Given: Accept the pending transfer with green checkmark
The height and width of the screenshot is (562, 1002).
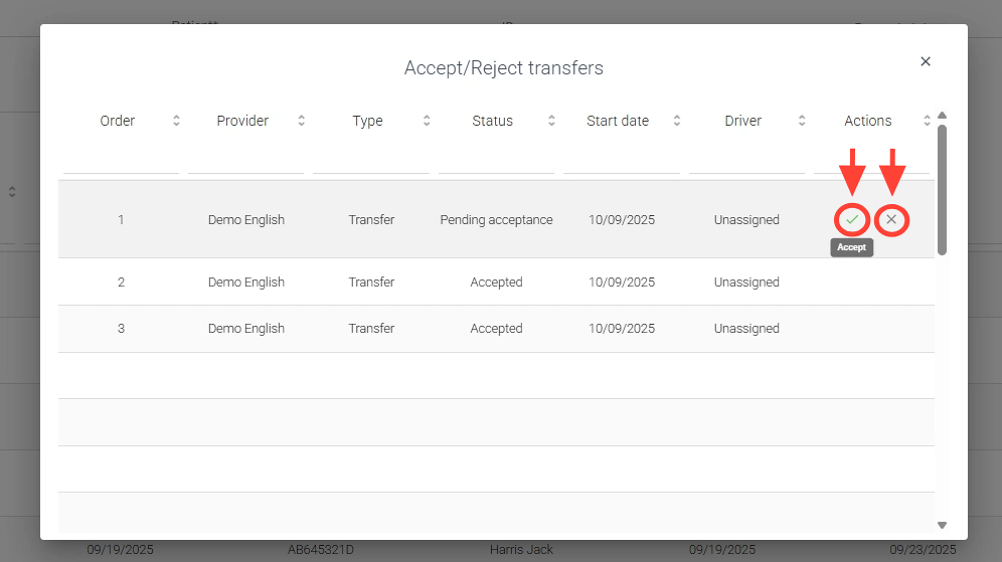Looking at the screenshot, I should coord(852,219).
